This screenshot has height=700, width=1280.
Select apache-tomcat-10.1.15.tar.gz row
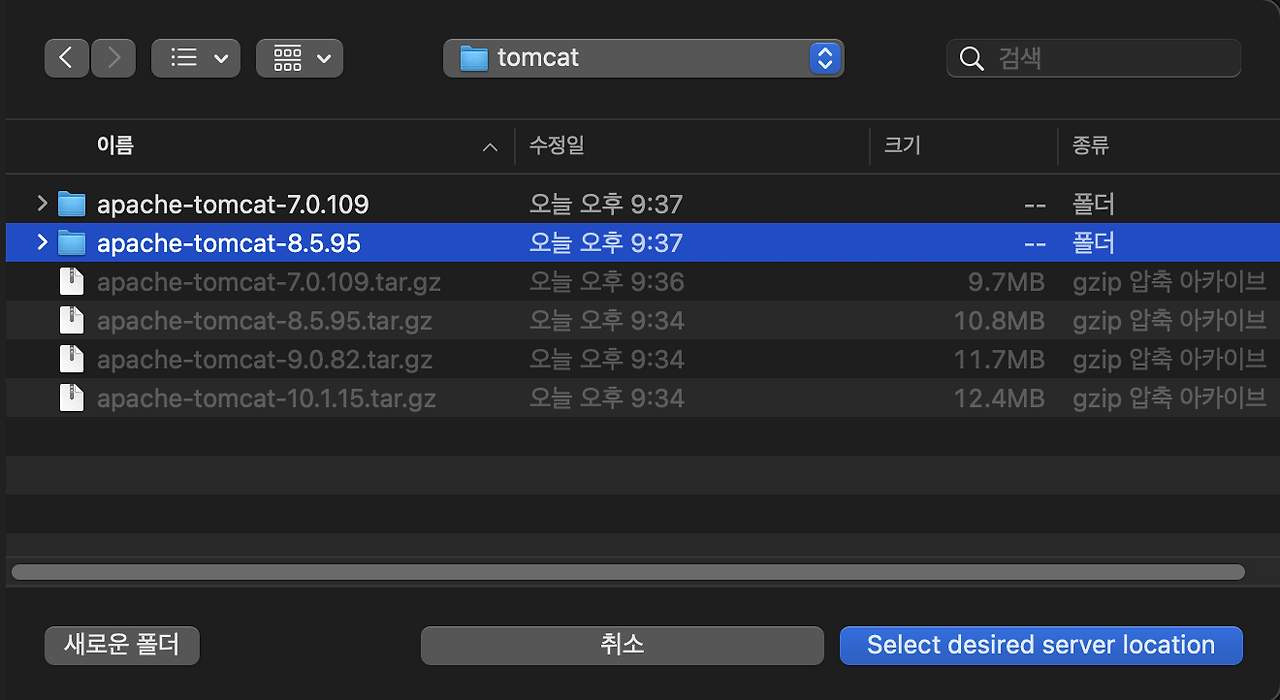[400, 398]
